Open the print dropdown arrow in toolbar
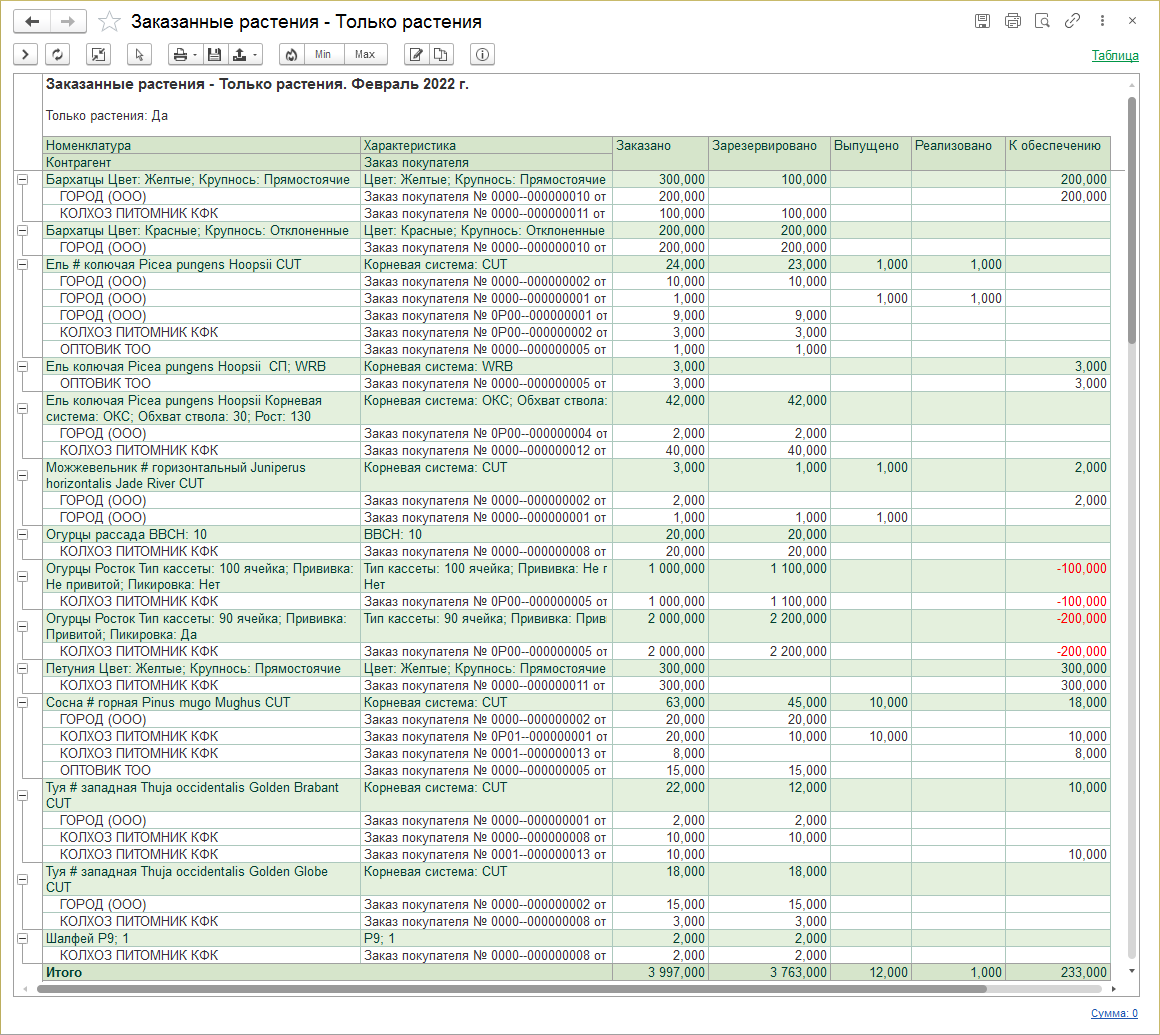 (x=195, y=55)
